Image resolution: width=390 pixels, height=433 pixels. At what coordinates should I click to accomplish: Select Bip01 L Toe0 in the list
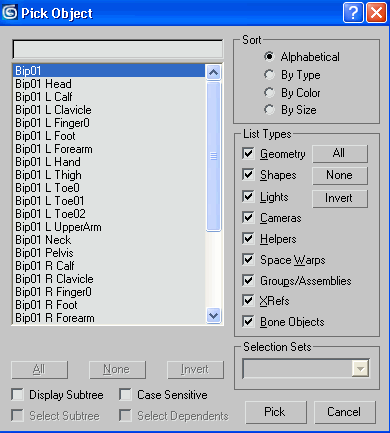109,188
